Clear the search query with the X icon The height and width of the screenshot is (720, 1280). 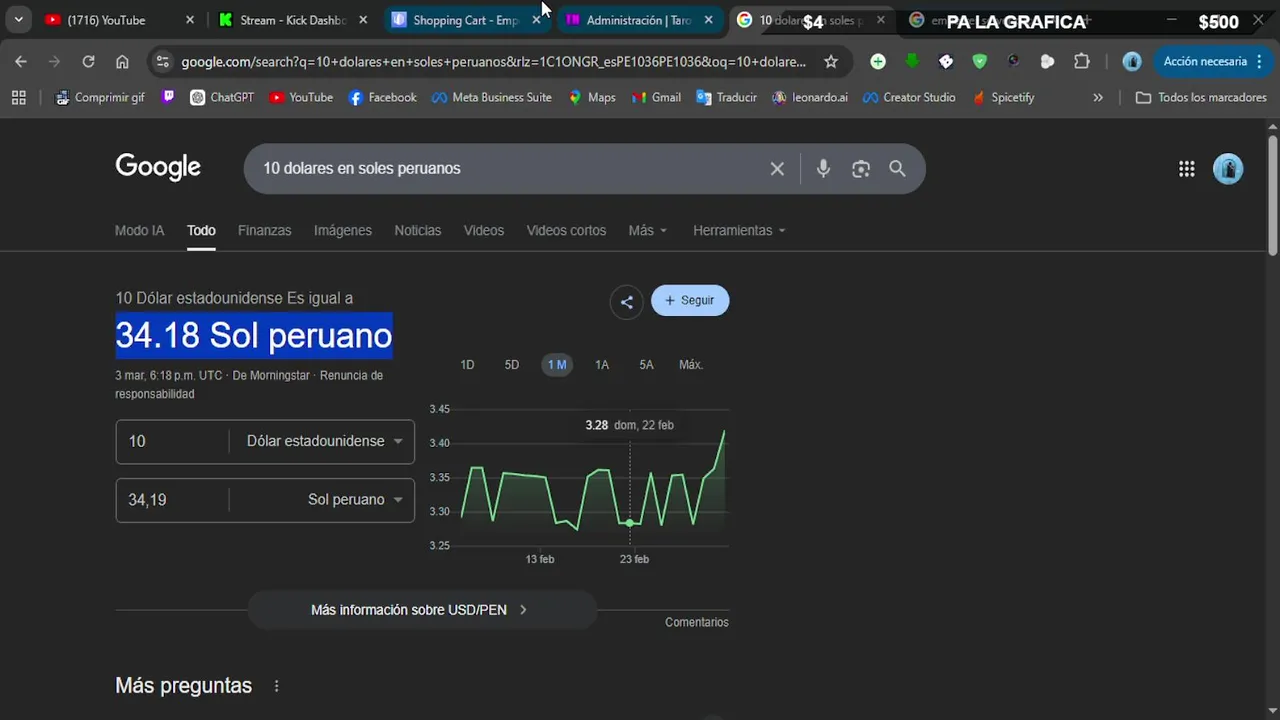tap(777, 169)
